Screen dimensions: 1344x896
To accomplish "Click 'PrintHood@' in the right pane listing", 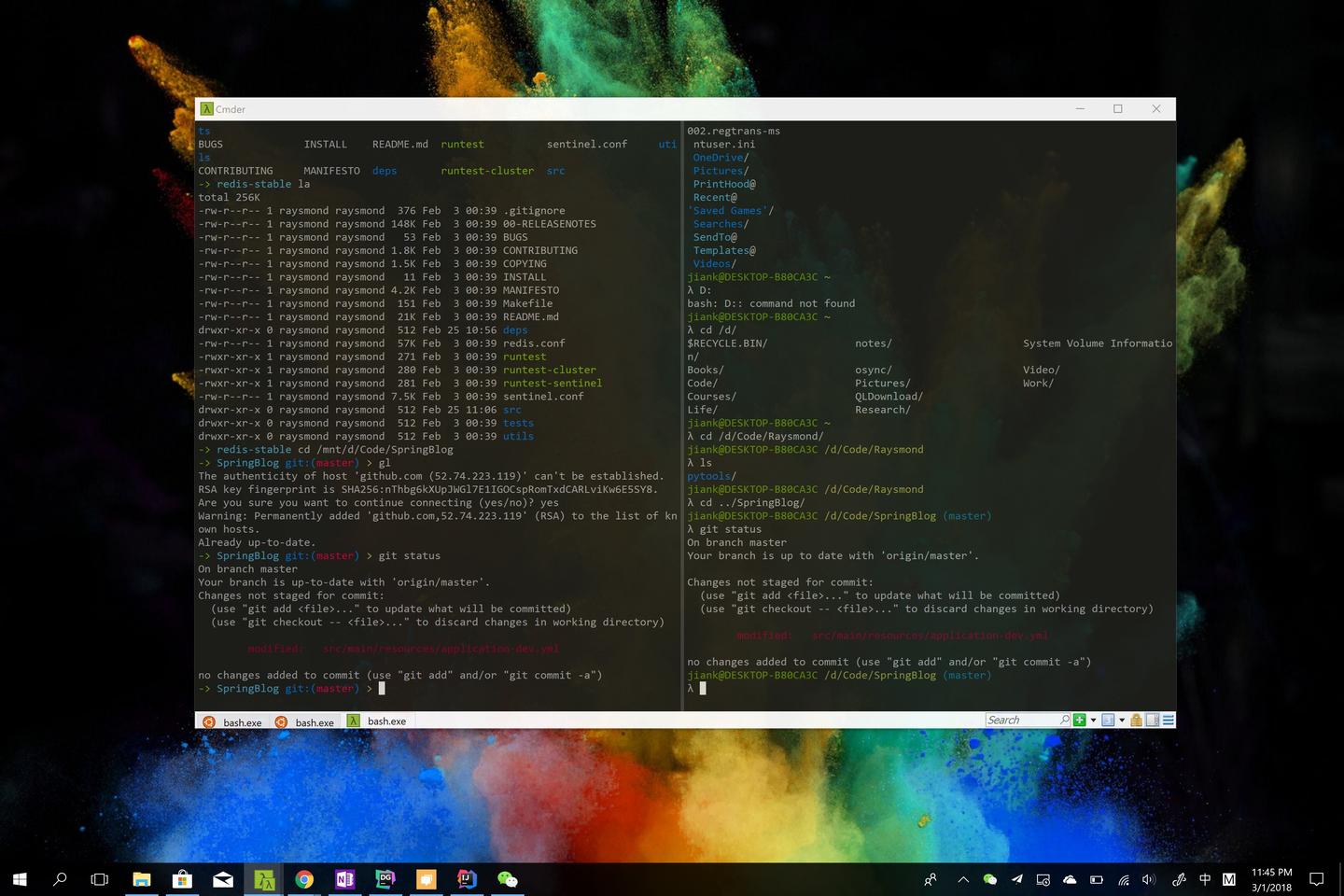I will pyautogui.click(x=724, y=185).
